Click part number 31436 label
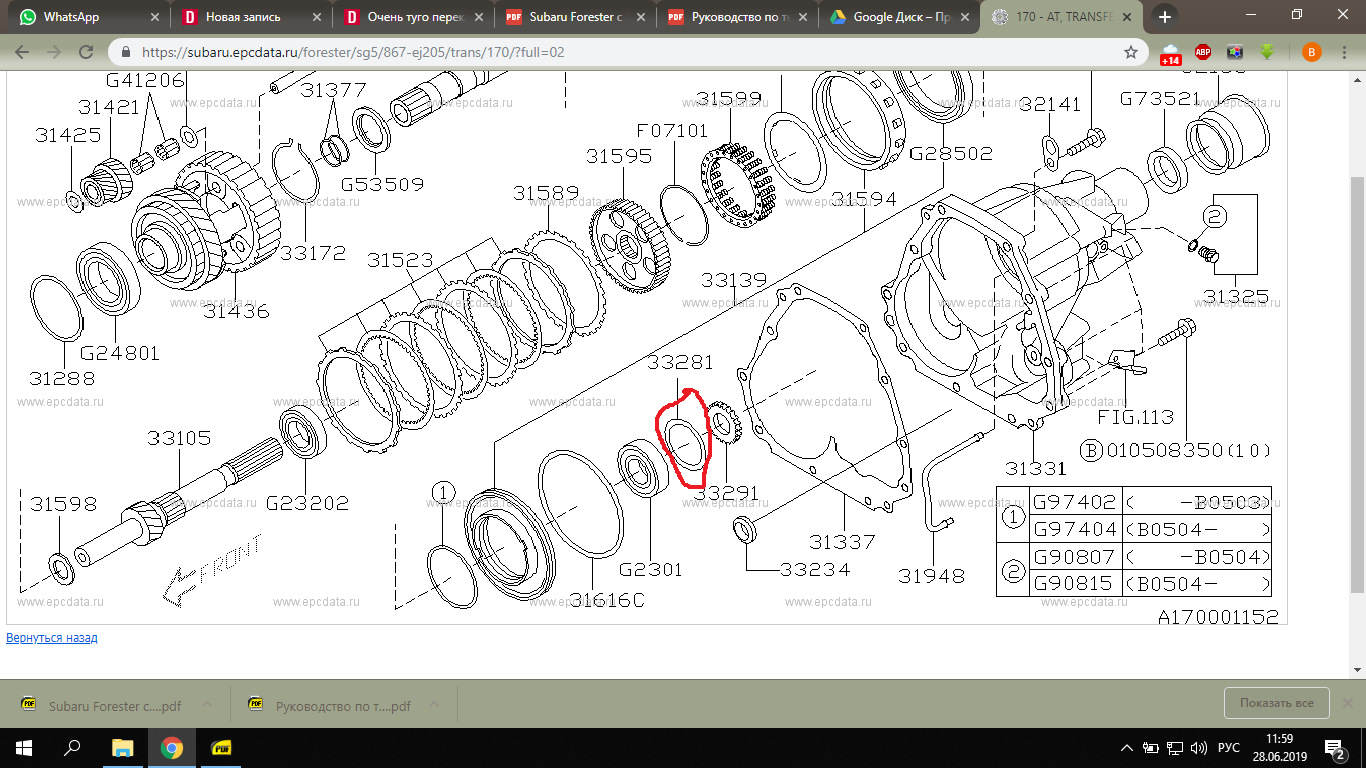Image resolution: width=1366 pixels, height=768 pixels. coord(236,311)
